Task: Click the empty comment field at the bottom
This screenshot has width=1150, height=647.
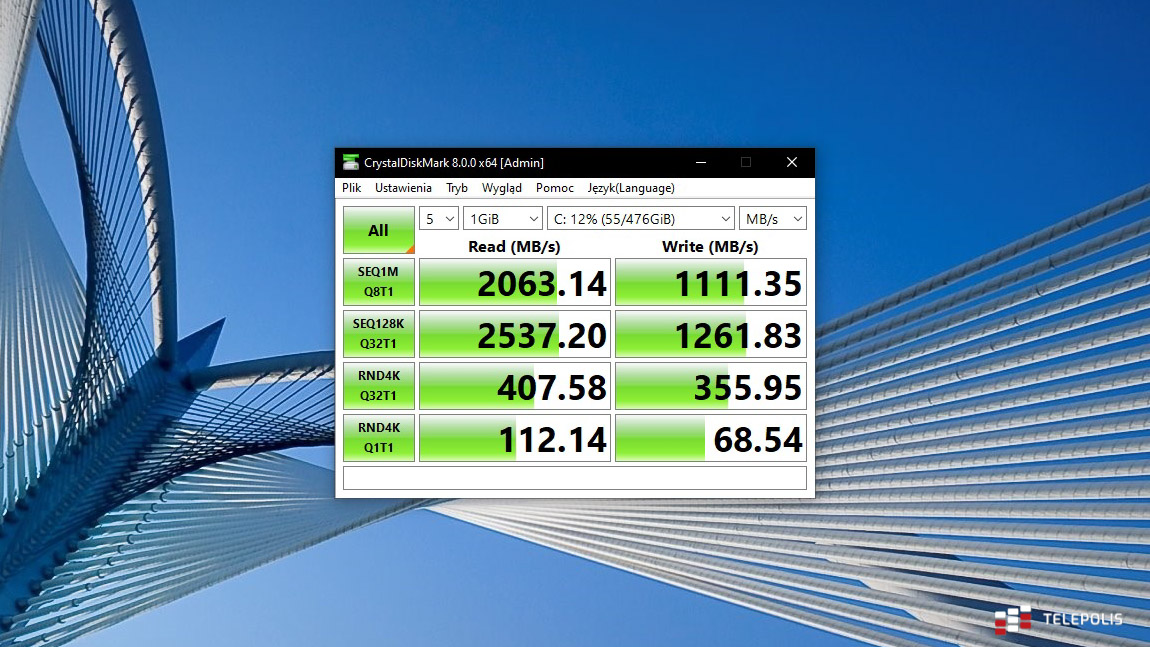Action: pyautogui.click(x=574, y=478)
